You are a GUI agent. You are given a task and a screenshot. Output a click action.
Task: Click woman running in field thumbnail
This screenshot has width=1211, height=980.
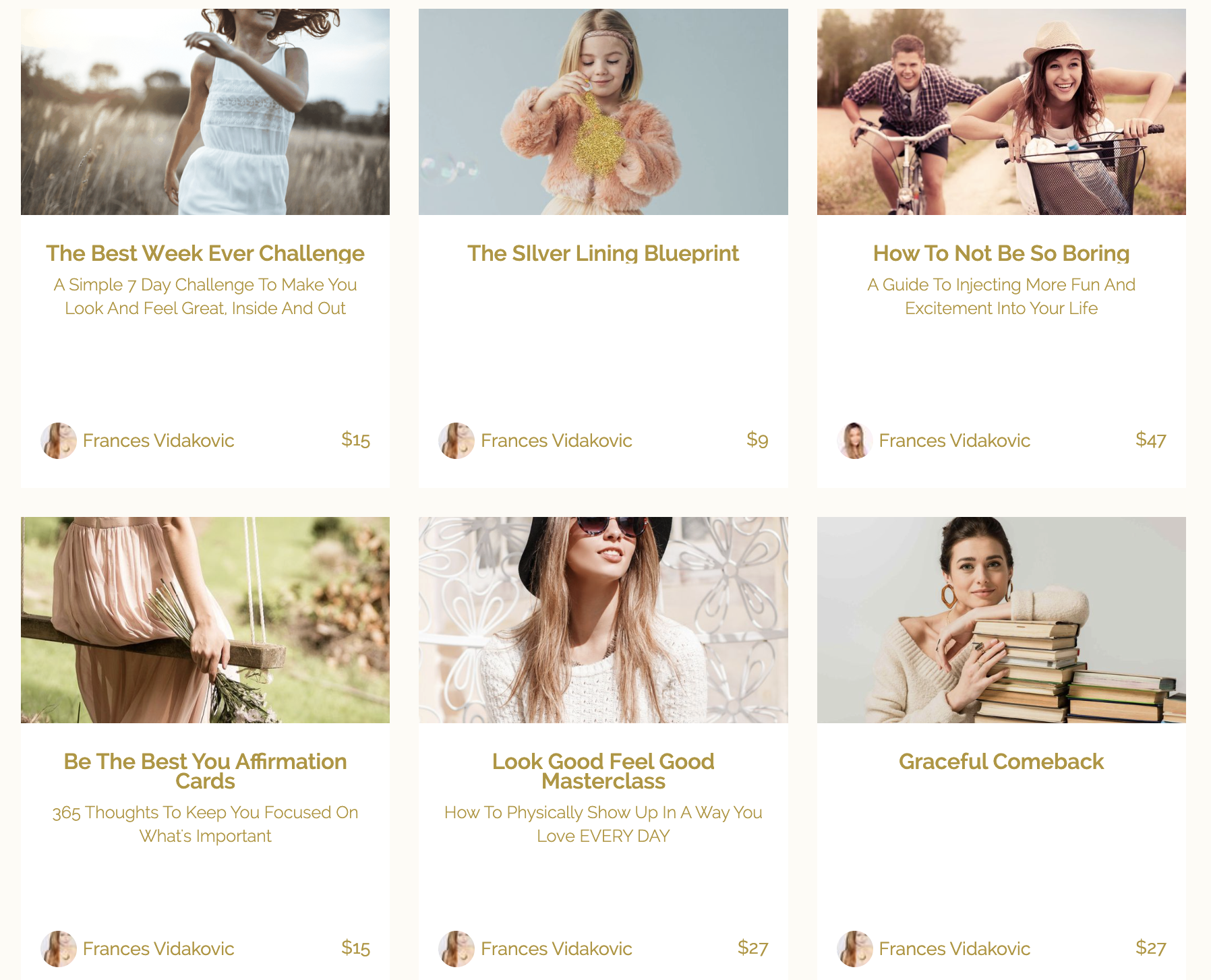205,112
